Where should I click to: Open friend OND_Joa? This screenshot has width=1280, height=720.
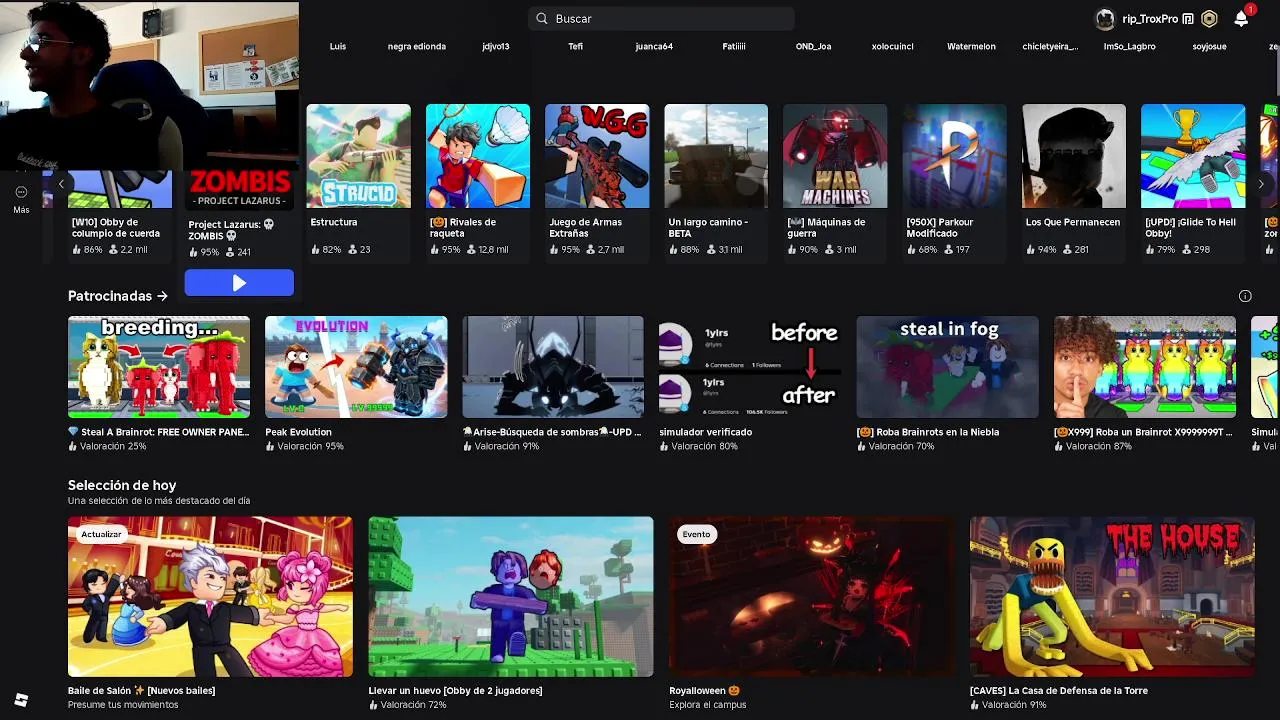(813, 46)
